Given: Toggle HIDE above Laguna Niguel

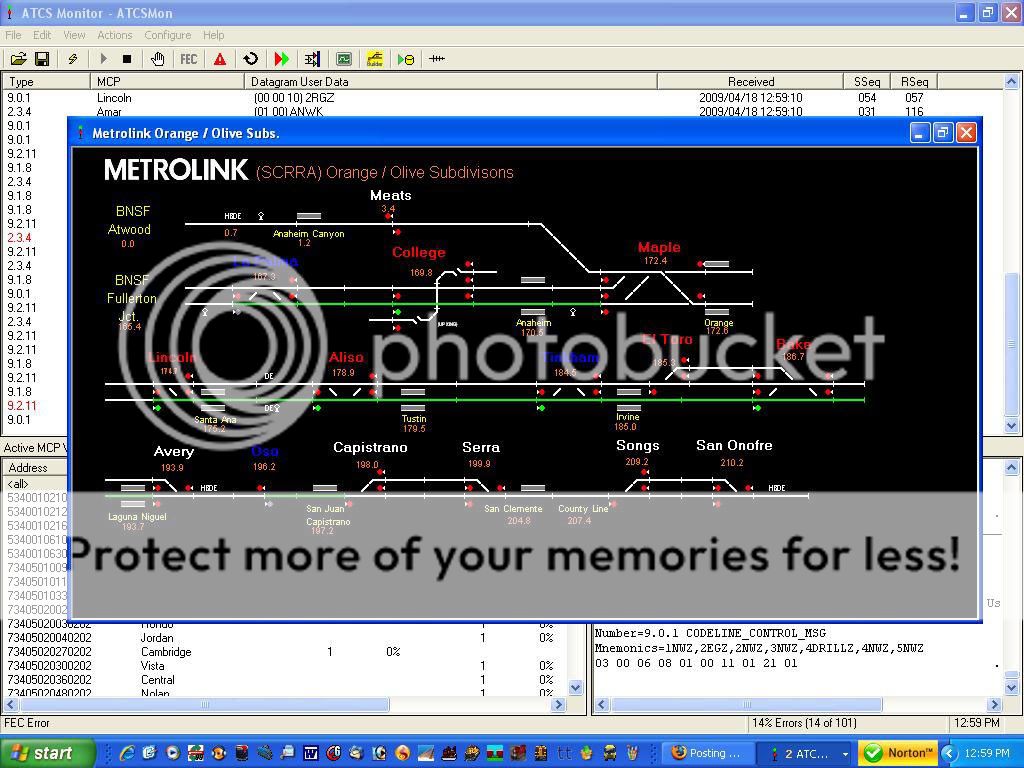Looking at the screenshot, I should tap(209, 487).
